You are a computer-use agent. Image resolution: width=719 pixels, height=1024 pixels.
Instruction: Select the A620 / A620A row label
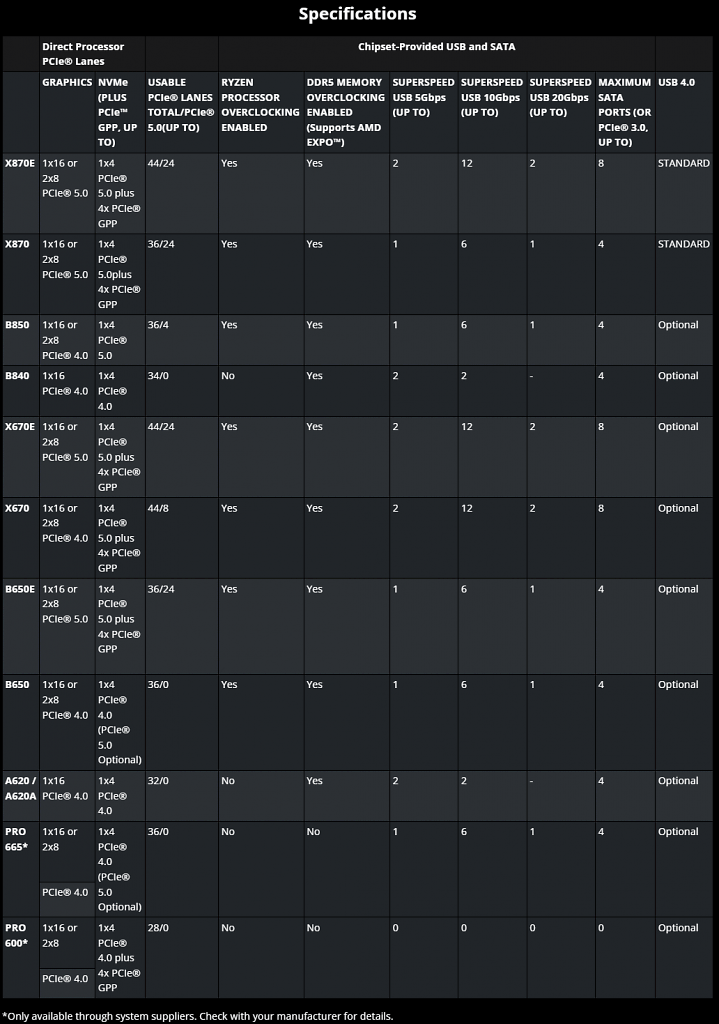click(x=21, y=788)
